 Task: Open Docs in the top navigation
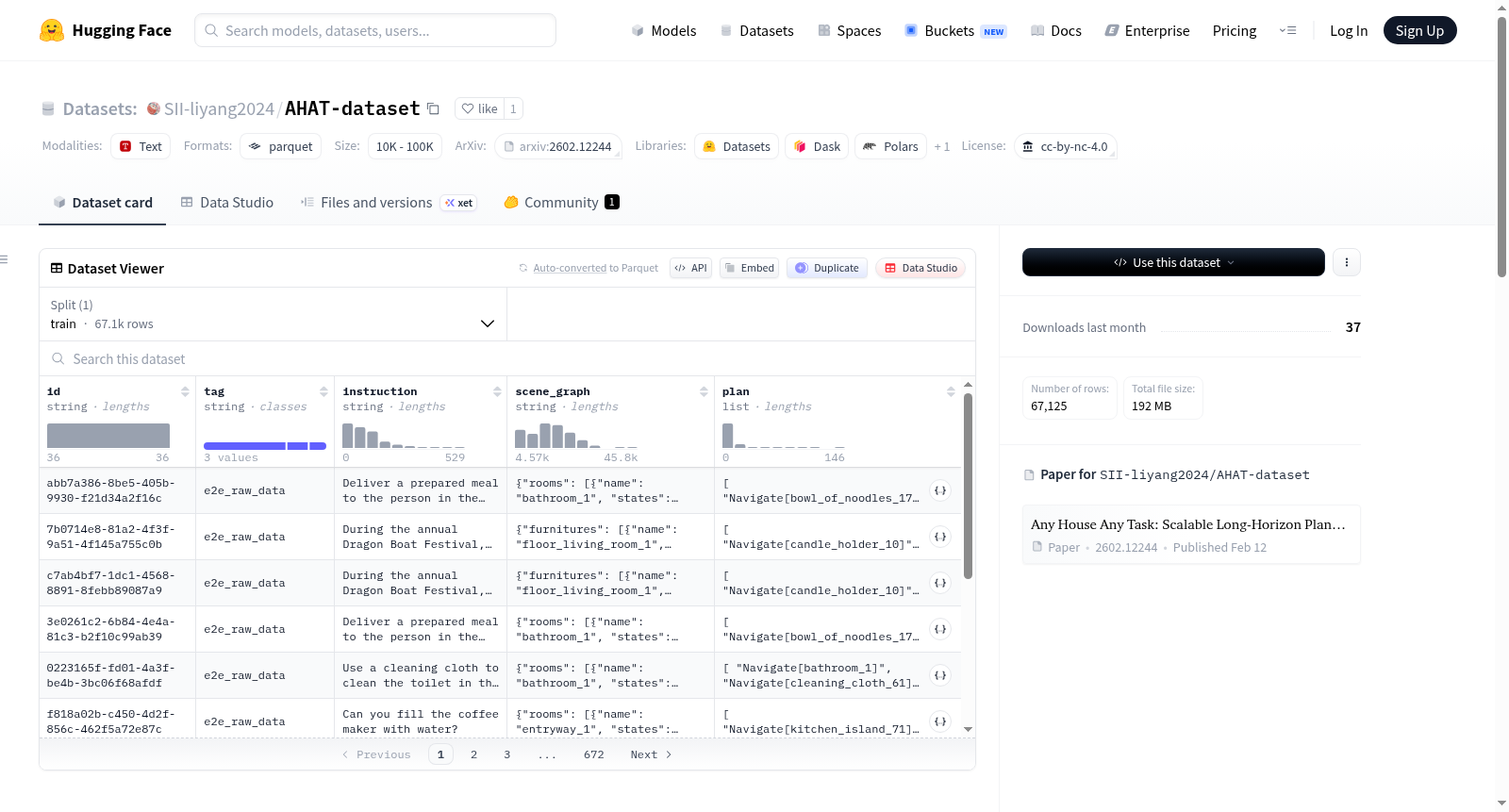[x=1056, y=30]
